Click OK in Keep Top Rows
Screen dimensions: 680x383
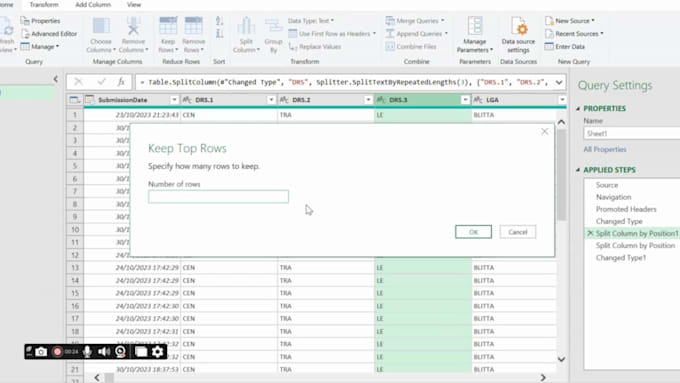474,232
